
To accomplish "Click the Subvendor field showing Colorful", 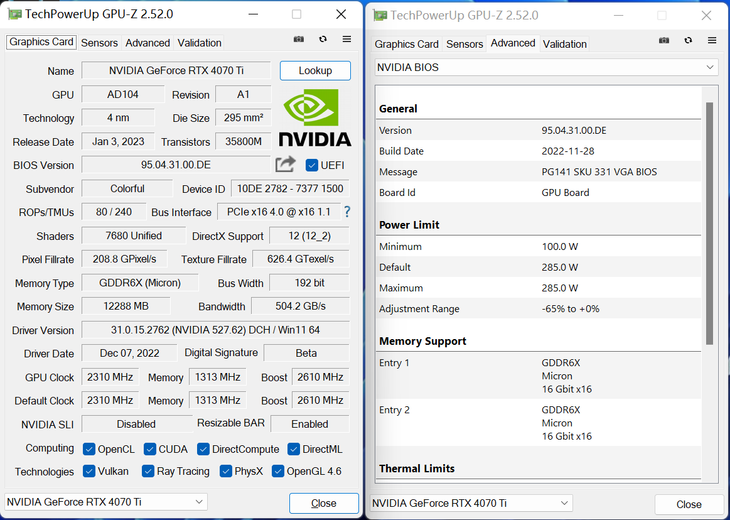I will click(x=127, y=189).
